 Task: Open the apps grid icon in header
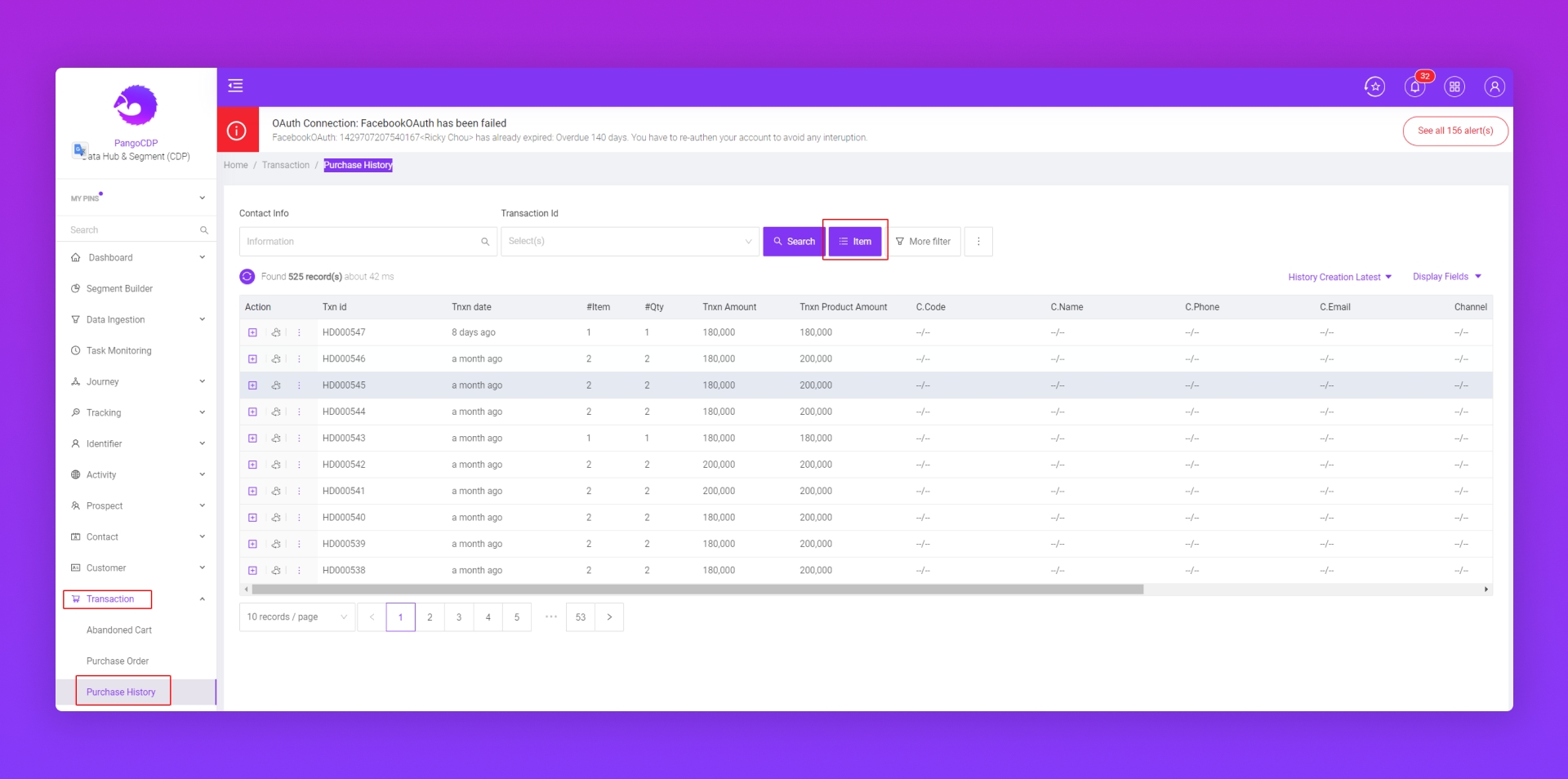point(1454,87)
